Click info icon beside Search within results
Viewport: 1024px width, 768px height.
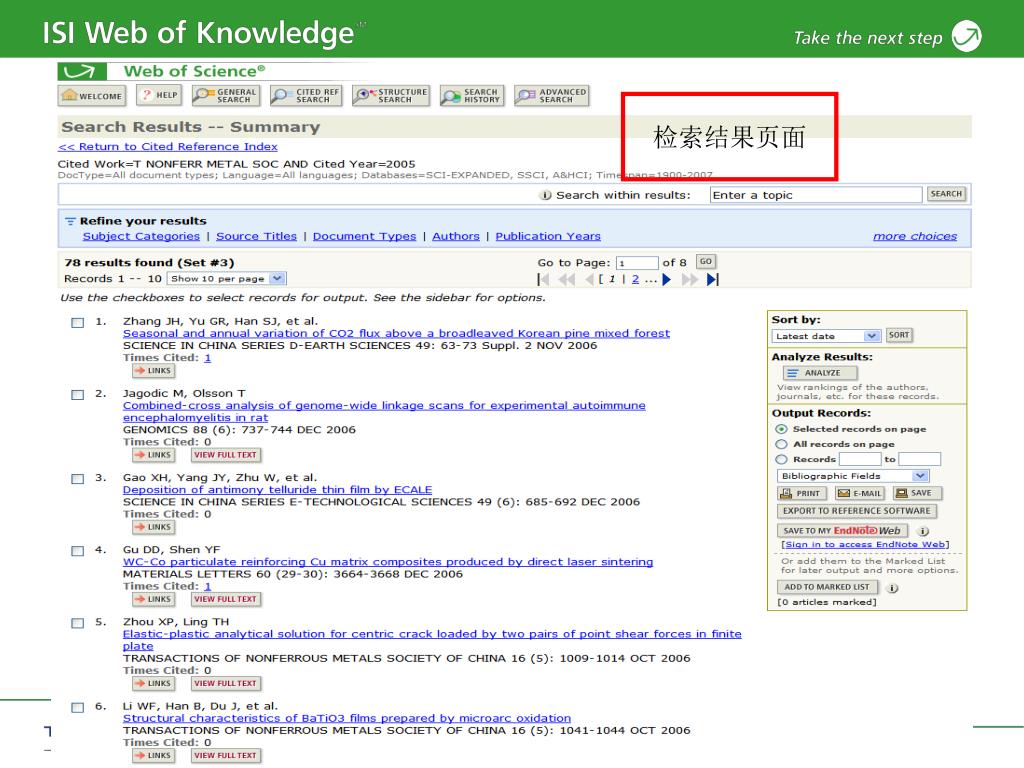point(545,195)
